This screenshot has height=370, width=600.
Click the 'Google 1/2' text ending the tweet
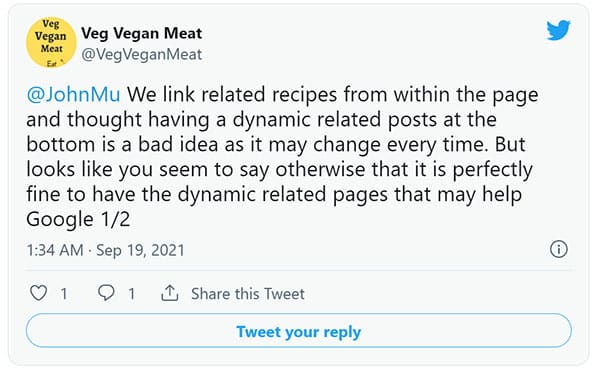[x=78, y=219]
